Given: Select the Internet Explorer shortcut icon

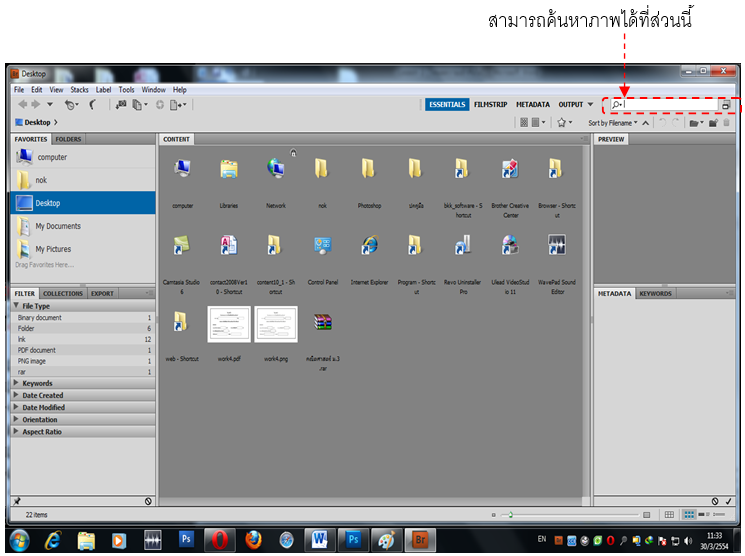Looking at the screenshot, I should (x=369, y=247).
